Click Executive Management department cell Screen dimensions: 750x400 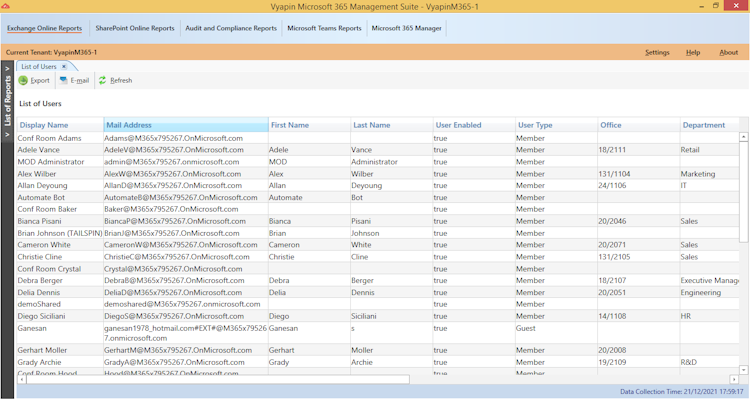tap(710, 280)
